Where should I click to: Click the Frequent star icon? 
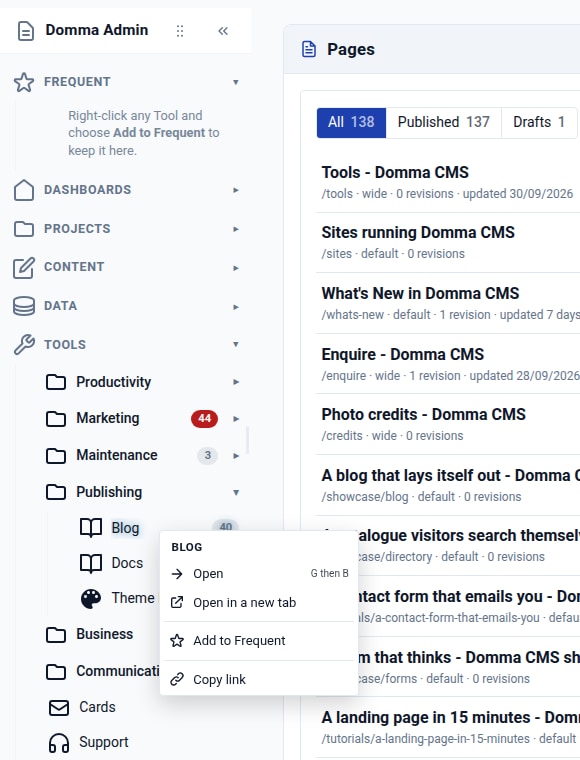click(24, 82)
